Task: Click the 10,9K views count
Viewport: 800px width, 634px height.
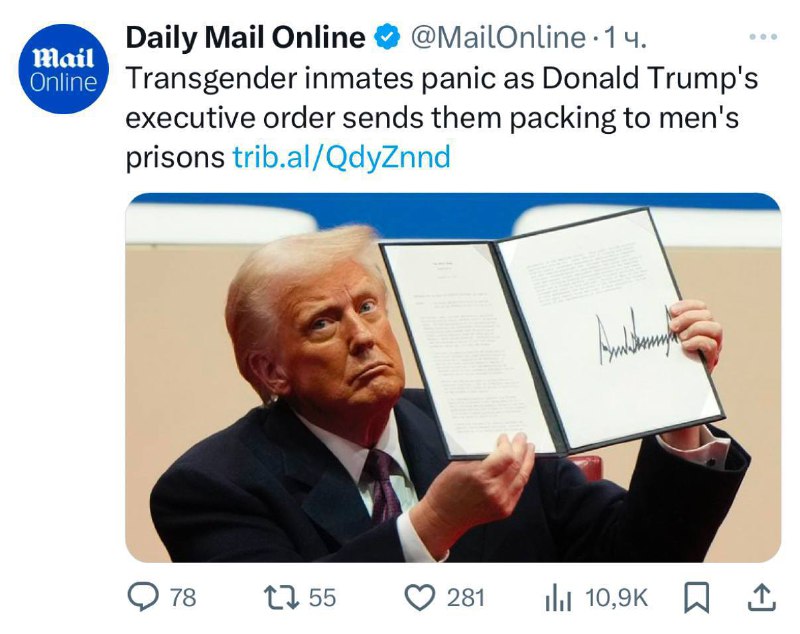Action: (x=616, y=597)
